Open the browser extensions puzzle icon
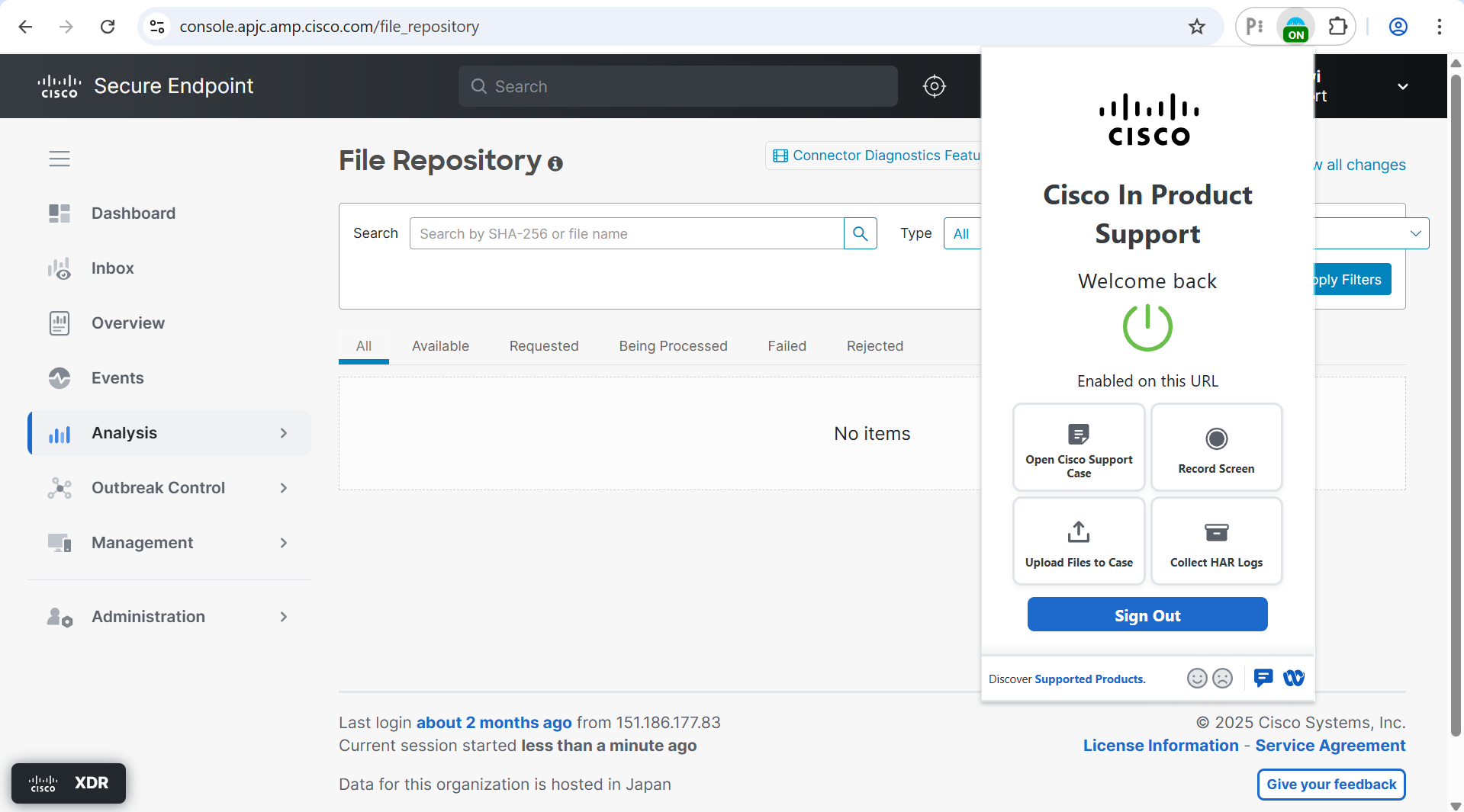 pyautogui.click(x=1337, y=27)
